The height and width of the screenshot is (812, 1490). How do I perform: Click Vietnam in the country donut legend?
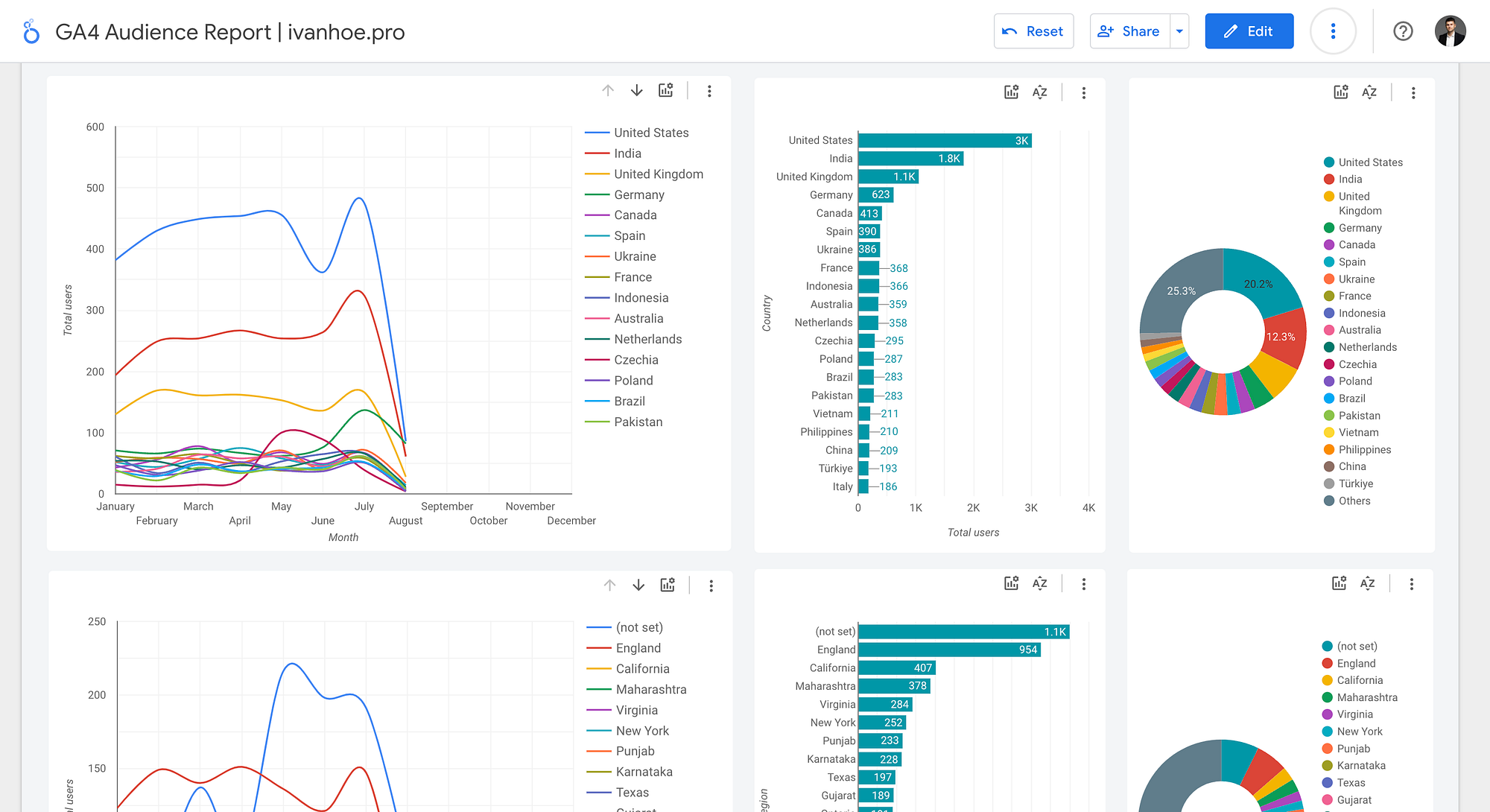pos(1359,432)
